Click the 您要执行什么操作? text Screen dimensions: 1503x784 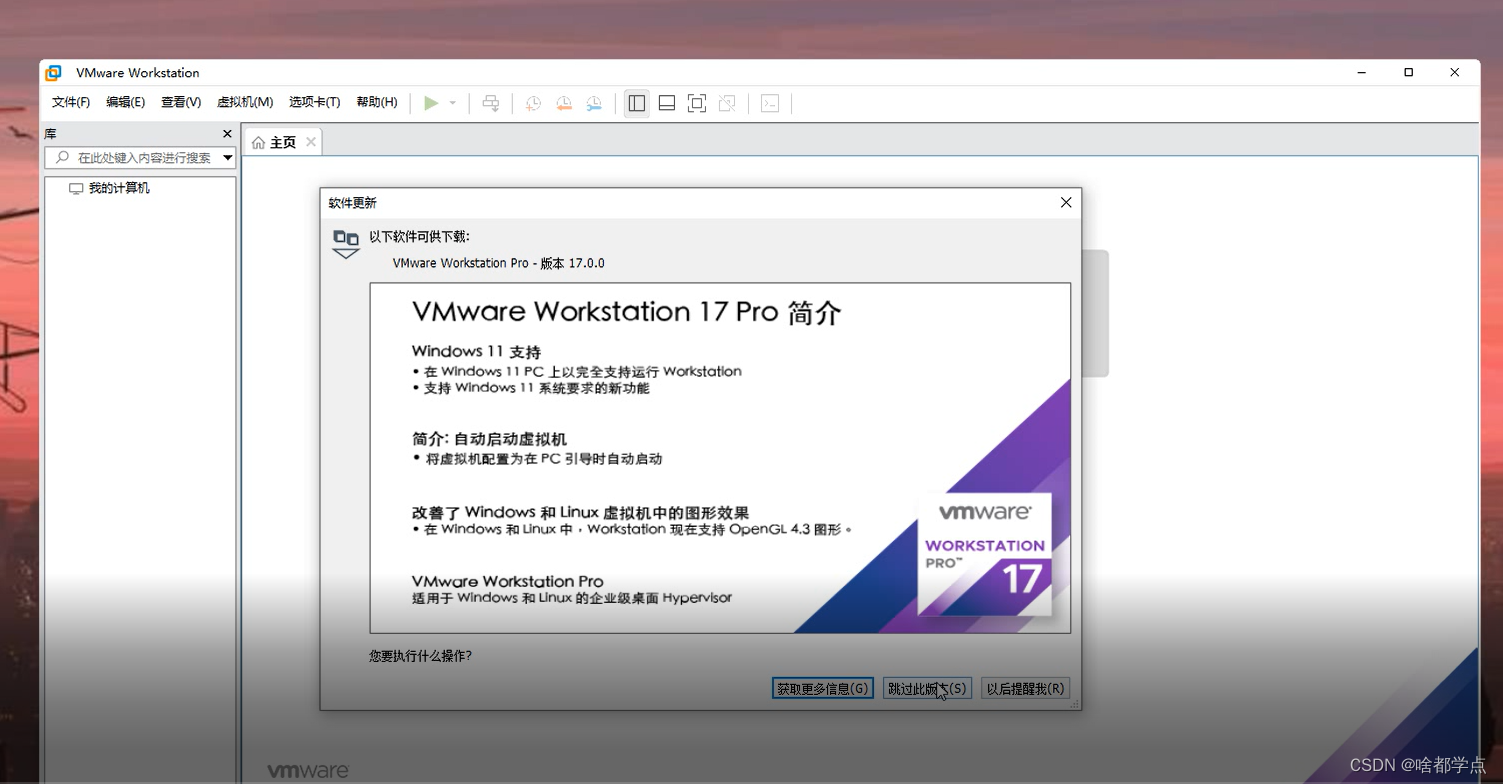420,656
